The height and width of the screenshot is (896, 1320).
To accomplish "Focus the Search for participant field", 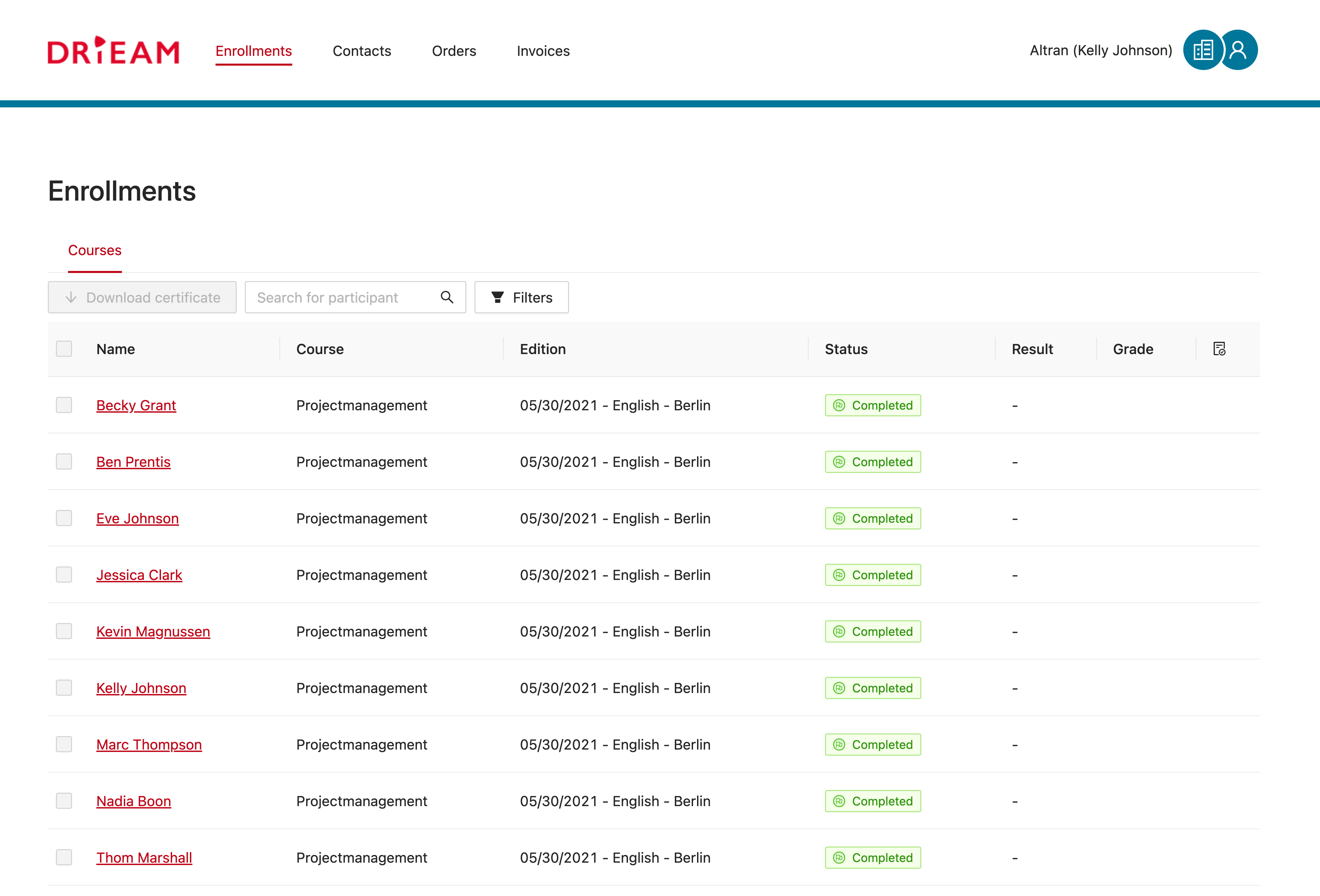I will [x=356, y=297].
